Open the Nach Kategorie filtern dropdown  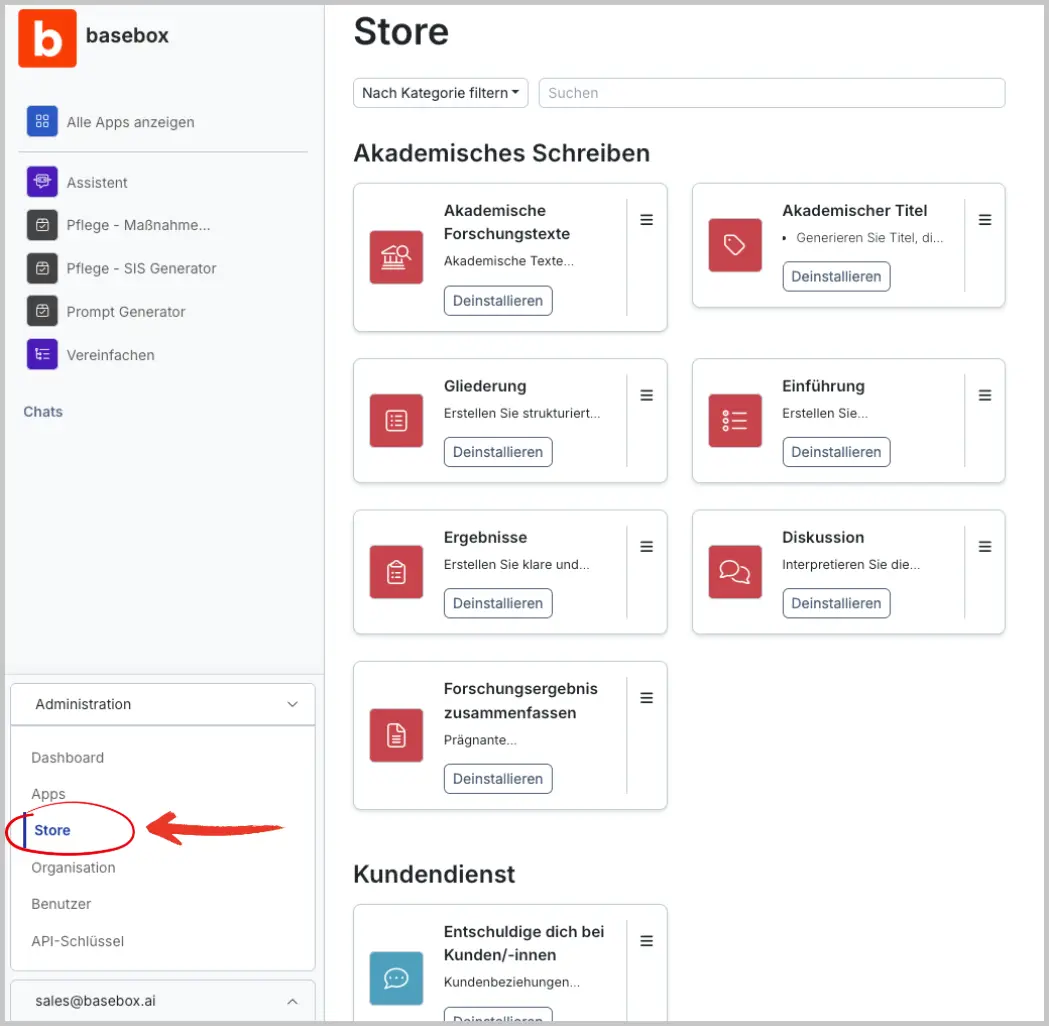click(x=440, y=93)
